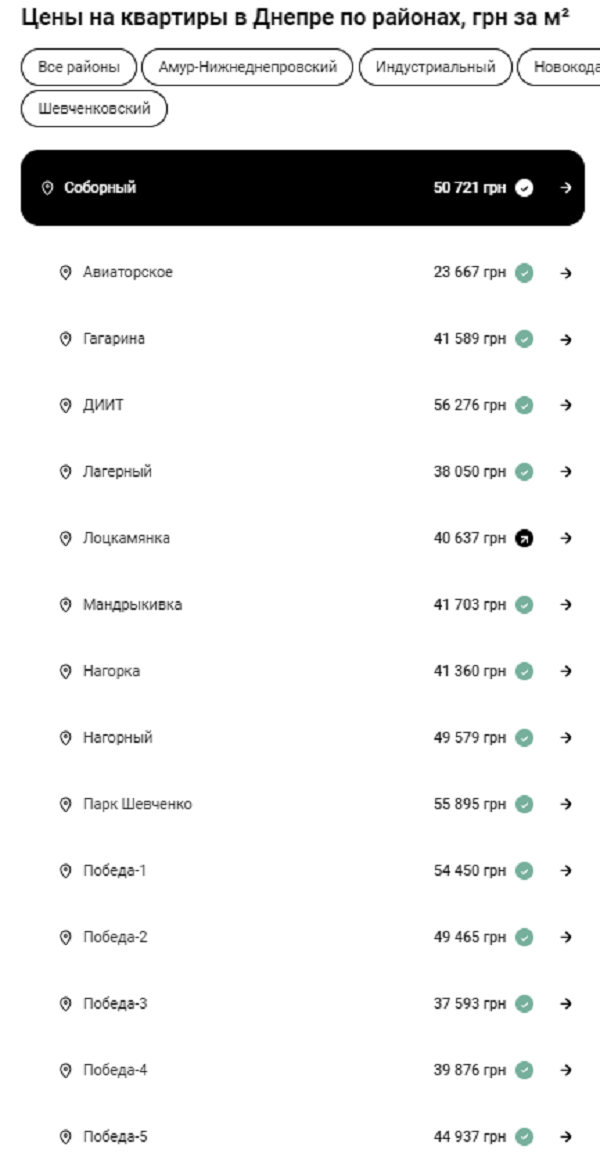Open Лагерный details with its arrow
The width and height of the screenshot is (600, 1168).
tap(566, 472)
